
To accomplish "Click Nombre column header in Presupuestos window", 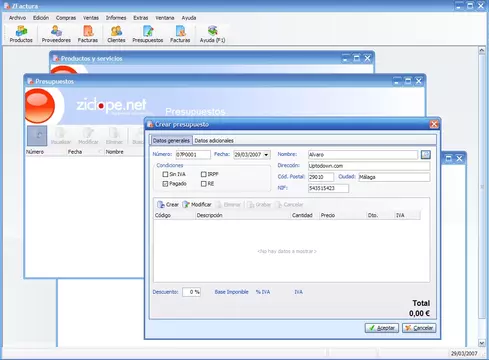I will coord(123,152).
